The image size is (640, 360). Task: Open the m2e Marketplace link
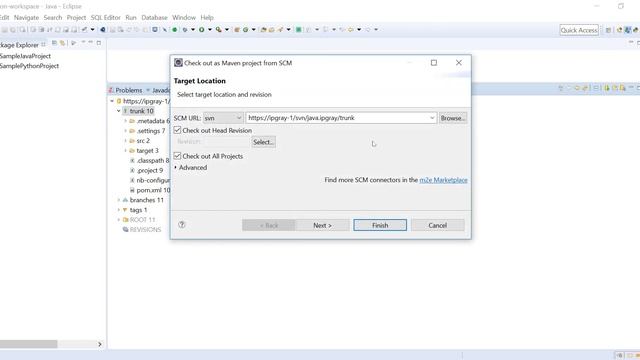pyautogui.click(x=443, y=180)
